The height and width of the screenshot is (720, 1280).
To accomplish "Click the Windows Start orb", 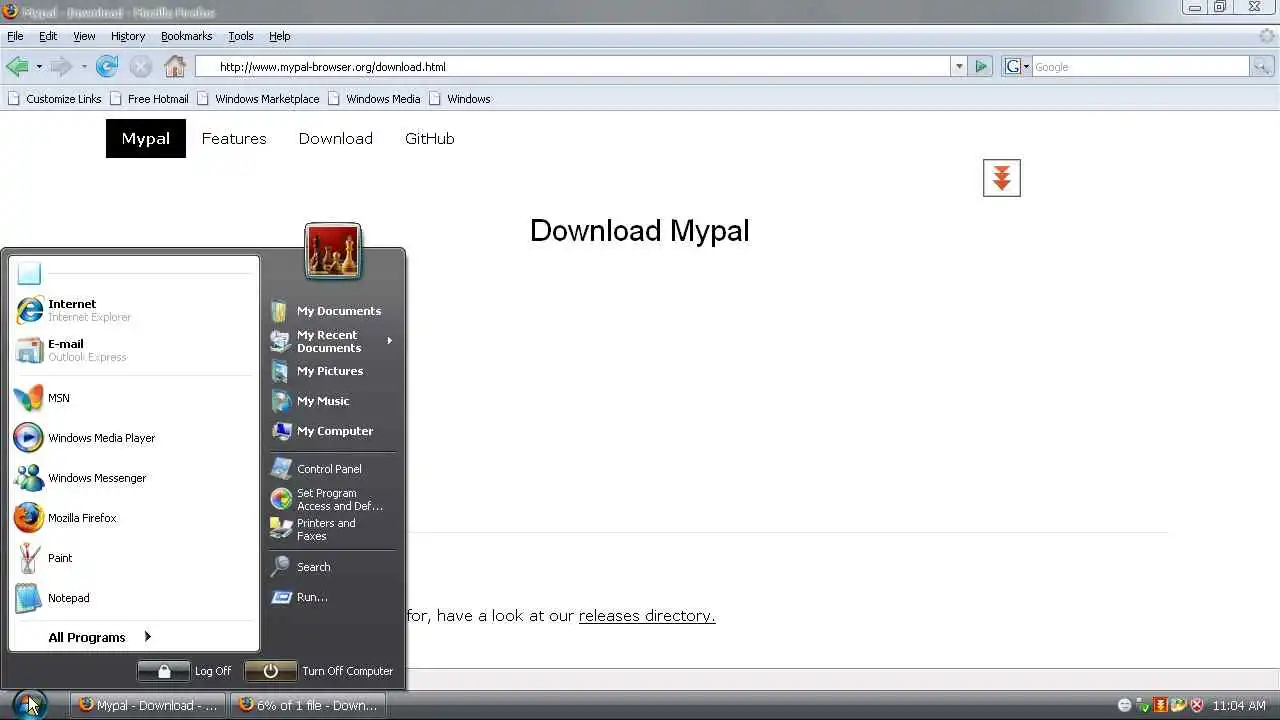I will pyautogui.click(x=29, y=704).
